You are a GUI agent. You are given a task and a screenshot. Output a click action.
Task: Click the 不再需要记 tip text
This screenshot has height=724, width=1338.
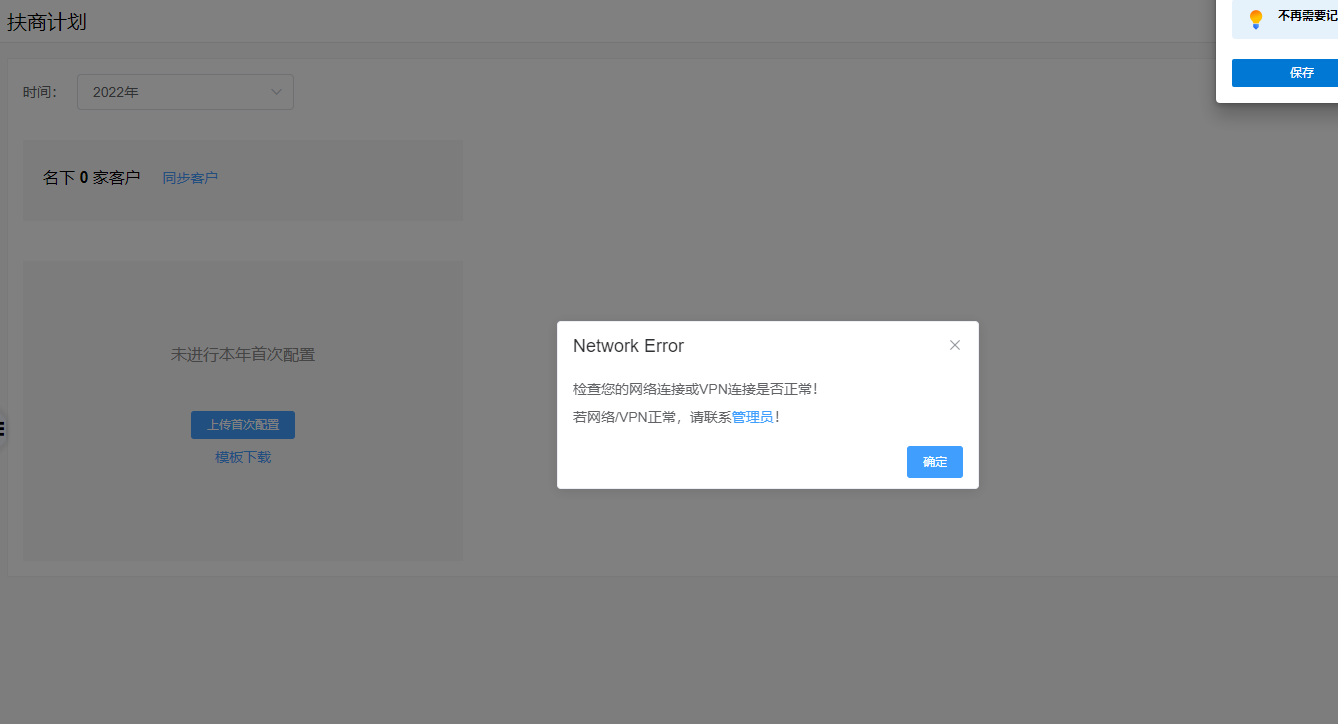pyautogui.click(x=1307, y=16)
